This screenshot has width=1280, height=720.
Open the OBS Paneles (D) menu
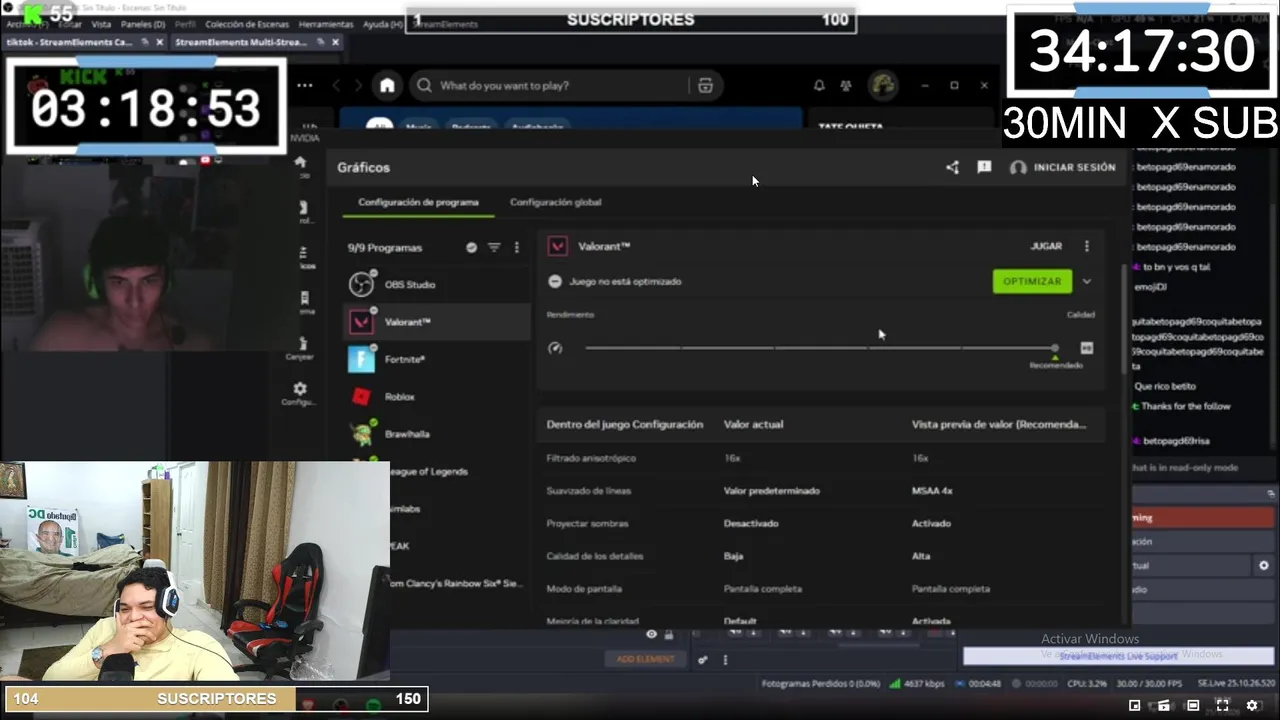(143, 24)
